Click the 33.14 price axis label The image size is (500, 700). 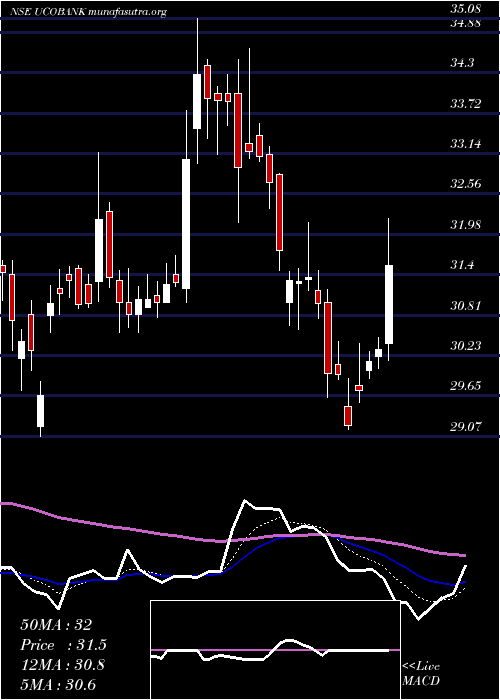tap(466, 144)
